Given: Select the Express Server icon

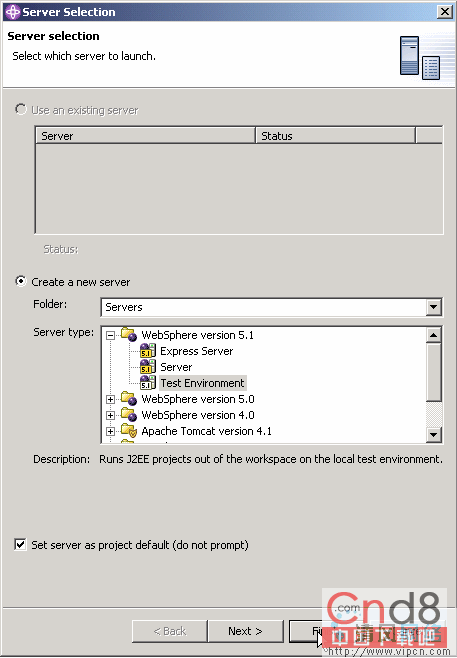Looking at the screenshot, I should click(x=148, y=351).
